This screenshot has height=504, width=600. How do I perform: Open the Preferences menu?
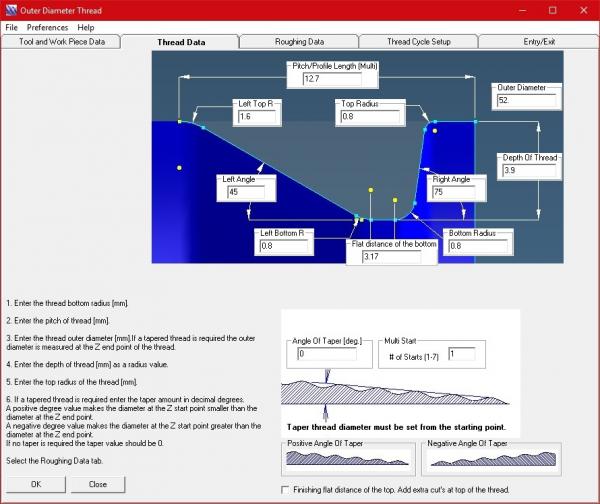[x=47, y=27]
